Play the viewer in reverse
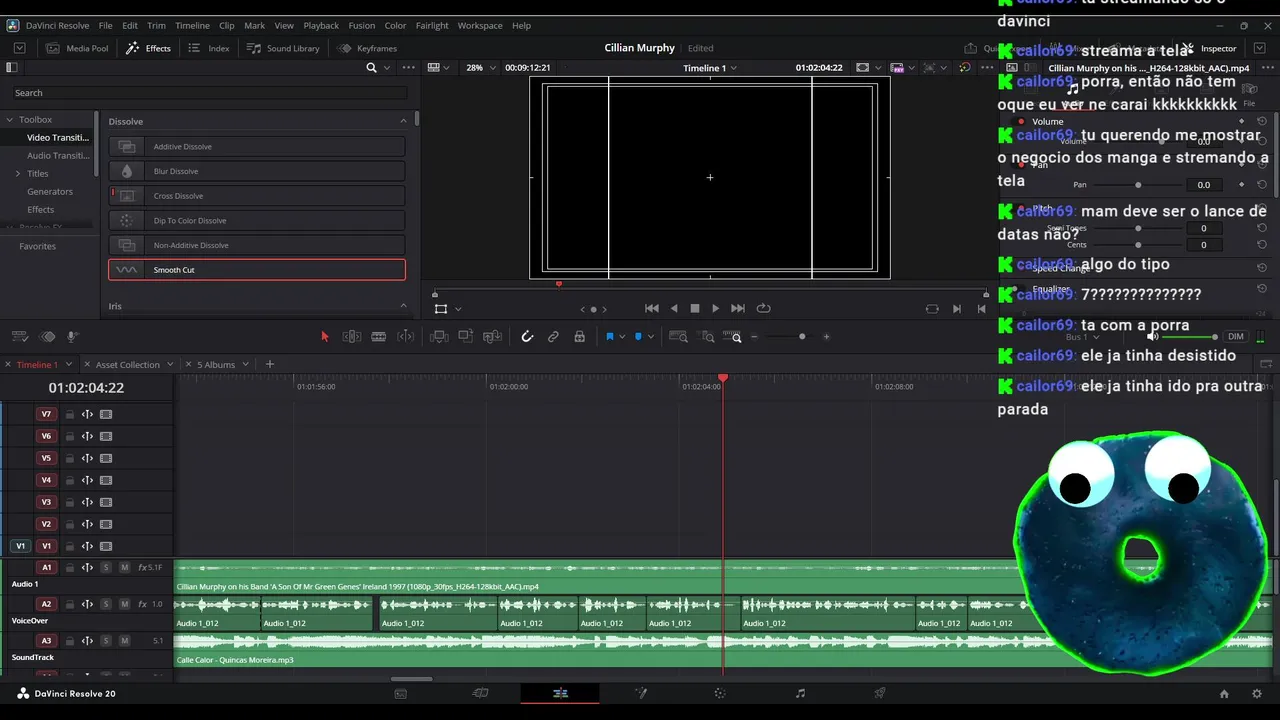Screen dimensions: 1280x720 tap(674, 309)
